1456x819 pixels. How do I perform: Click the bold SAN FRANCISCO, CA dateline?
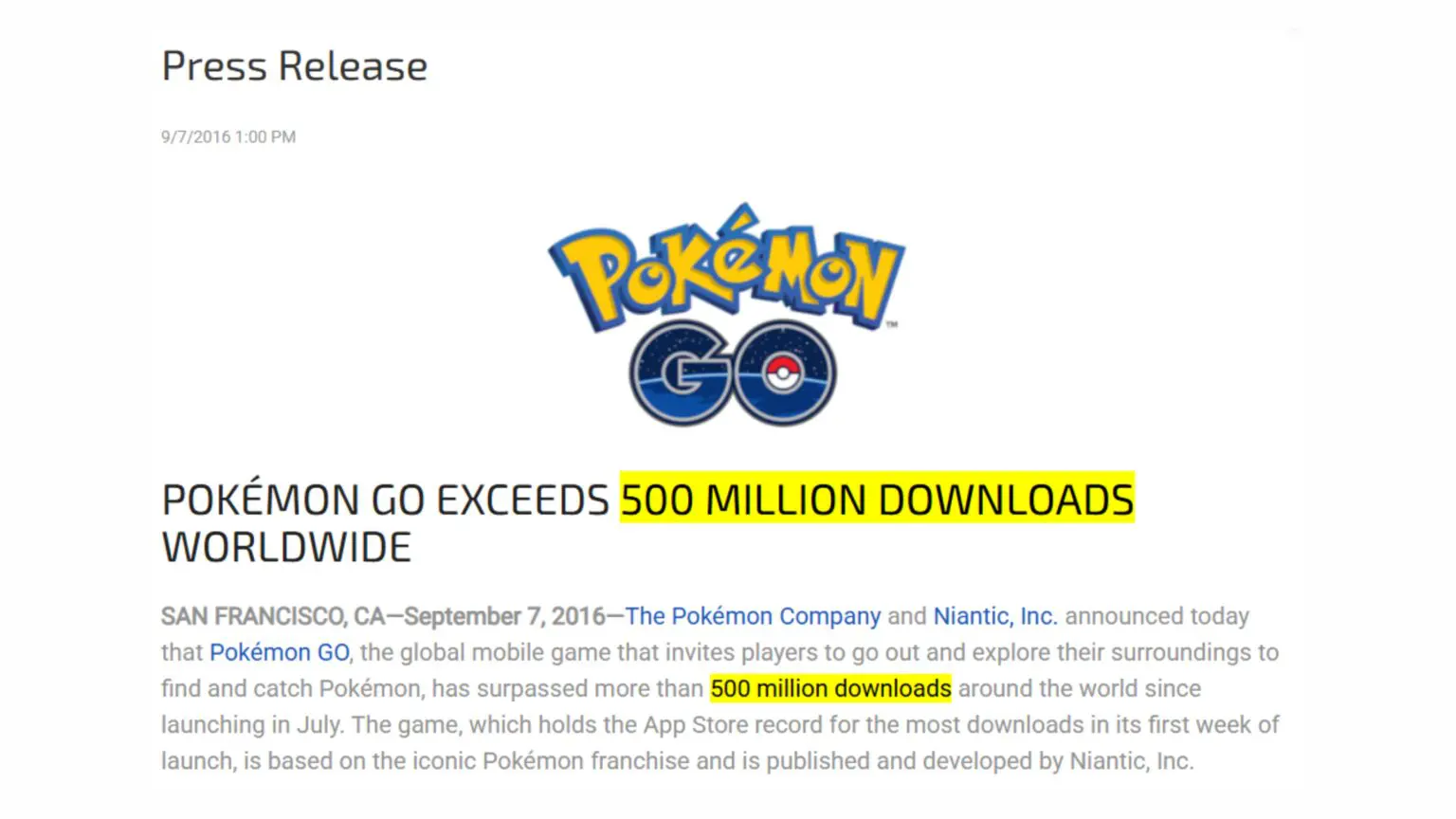[273, 616]
